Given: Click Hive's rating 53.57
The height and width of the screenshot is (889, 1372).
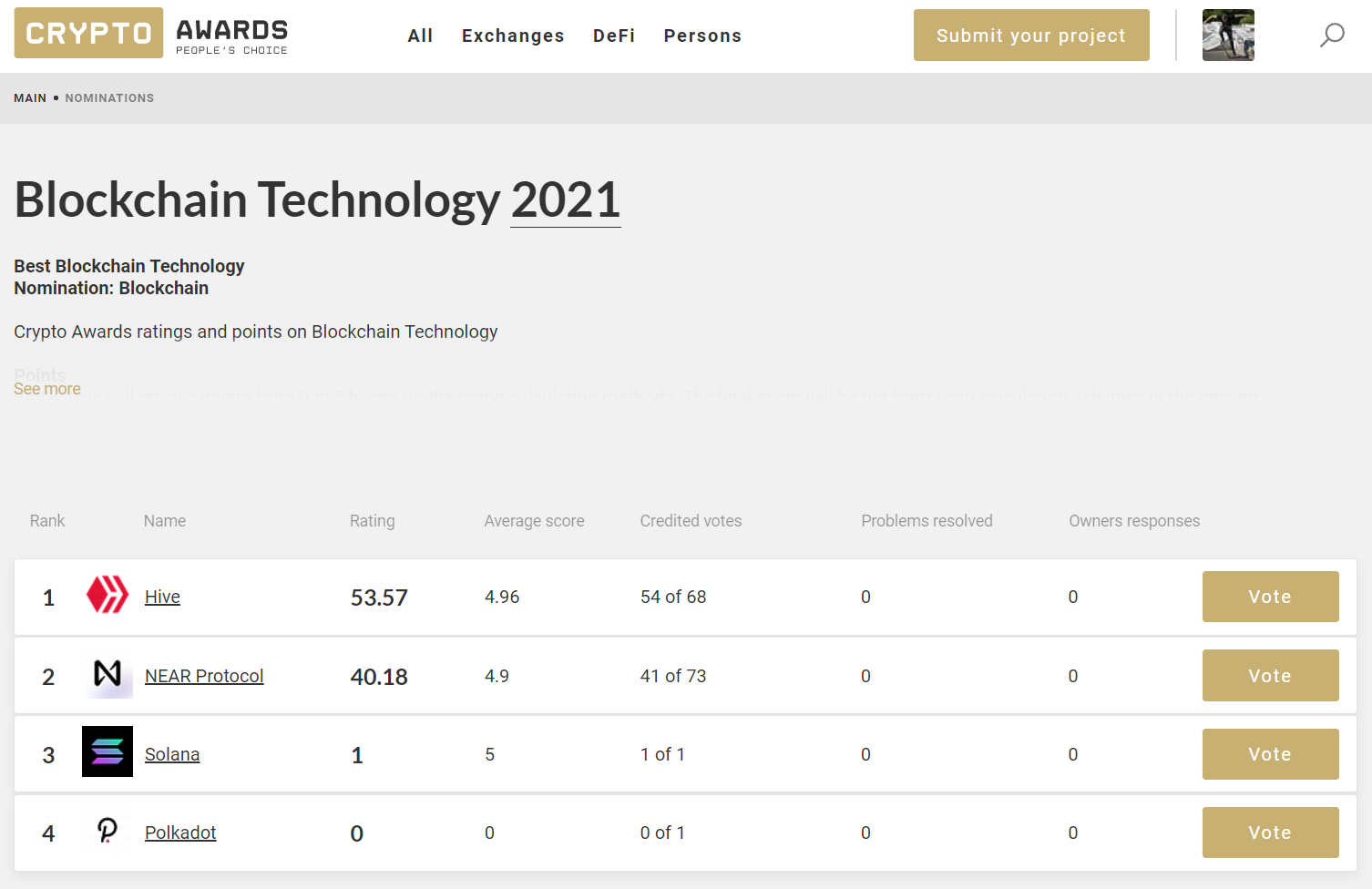Looking at the screenshot, I should tap(379, 598).
